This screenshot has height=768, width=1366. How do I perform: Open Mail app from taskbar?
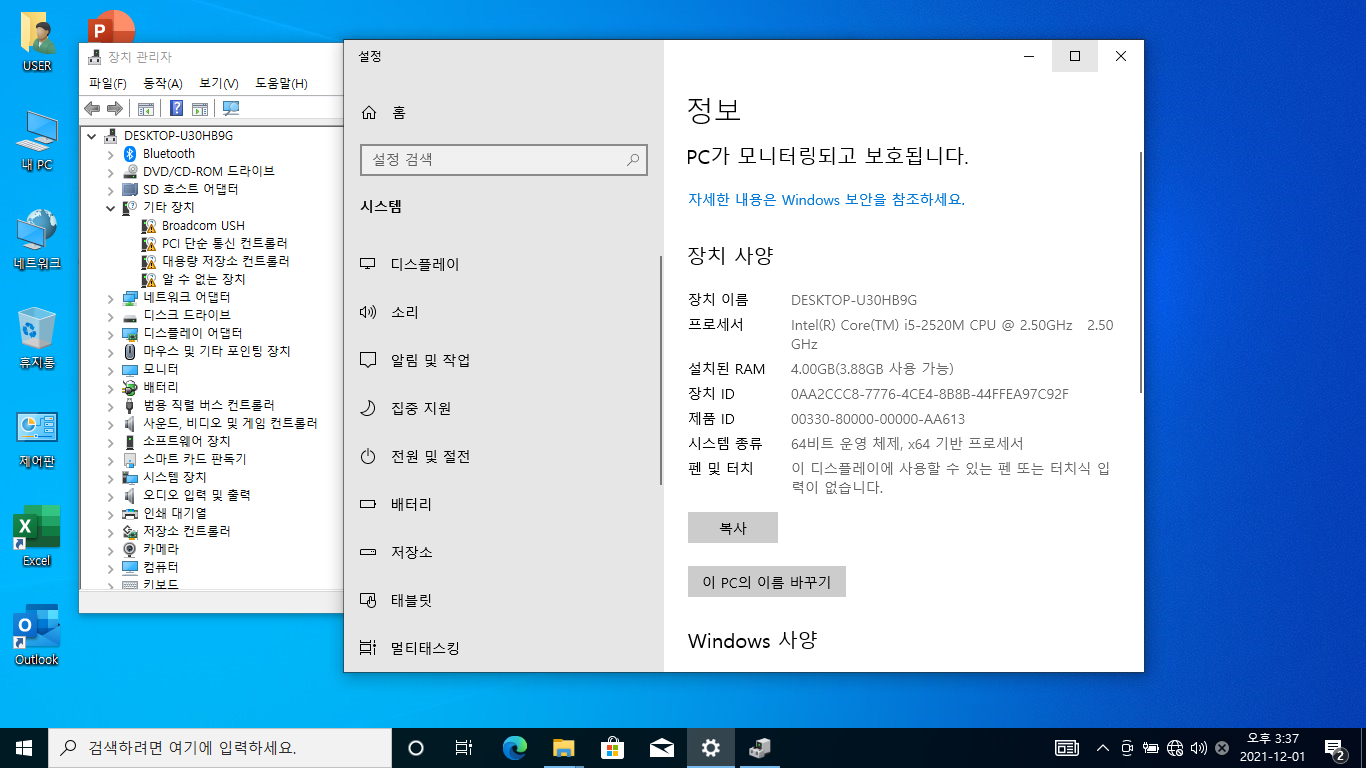pos(662,747)
